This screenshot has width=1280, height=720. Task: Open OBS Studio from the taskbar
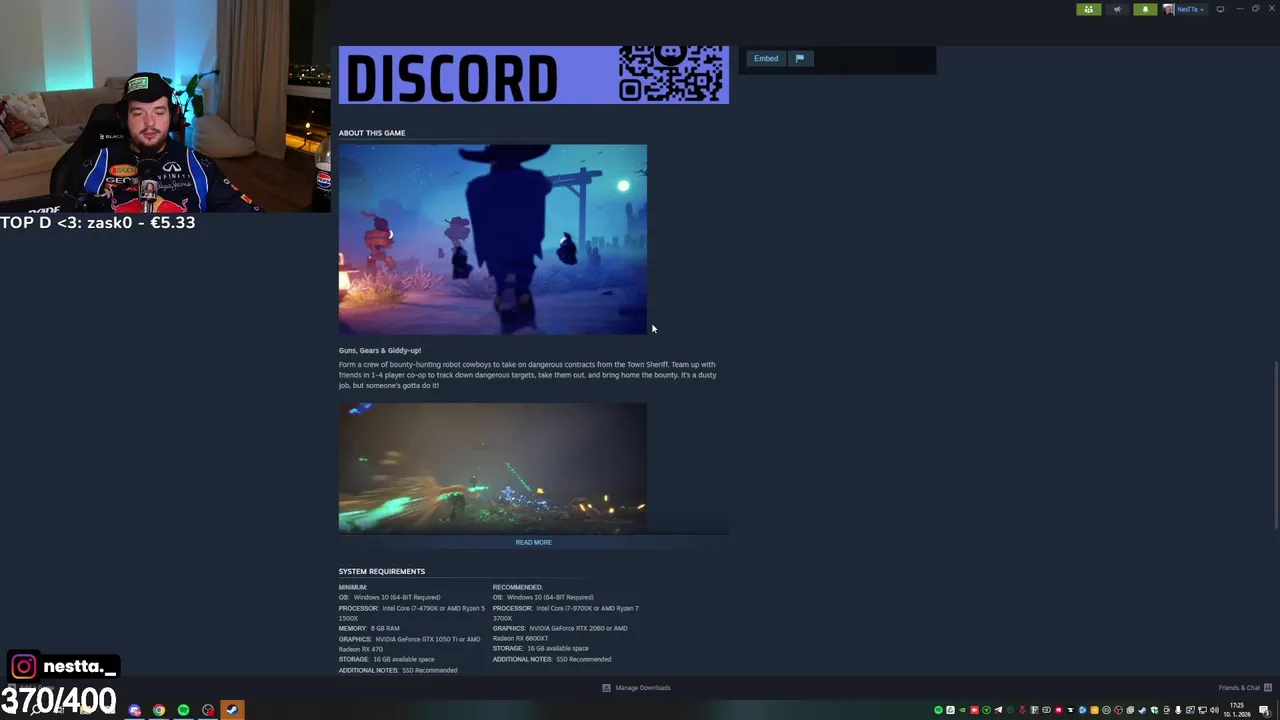coord(208,710)
